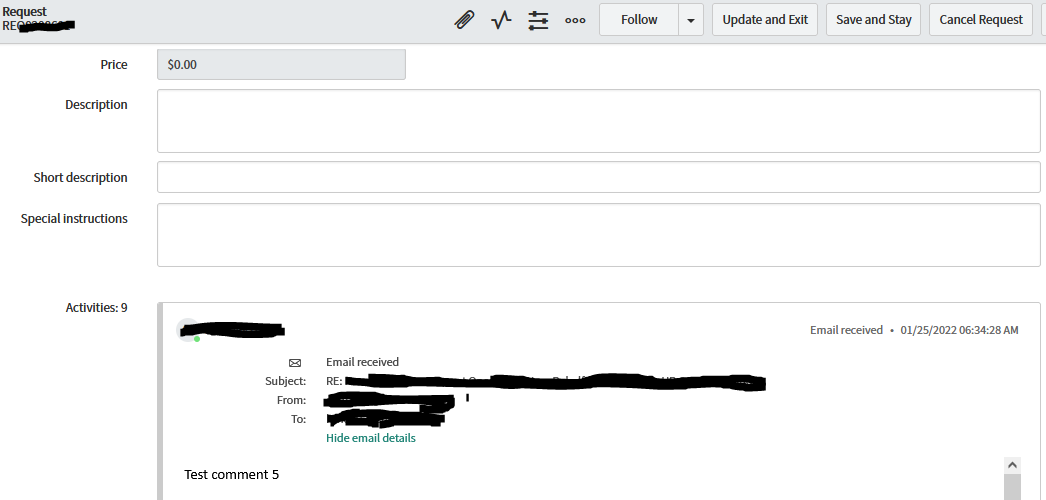Click the Follow button
Screen dimensions: 1046x500
coord(639,19)
